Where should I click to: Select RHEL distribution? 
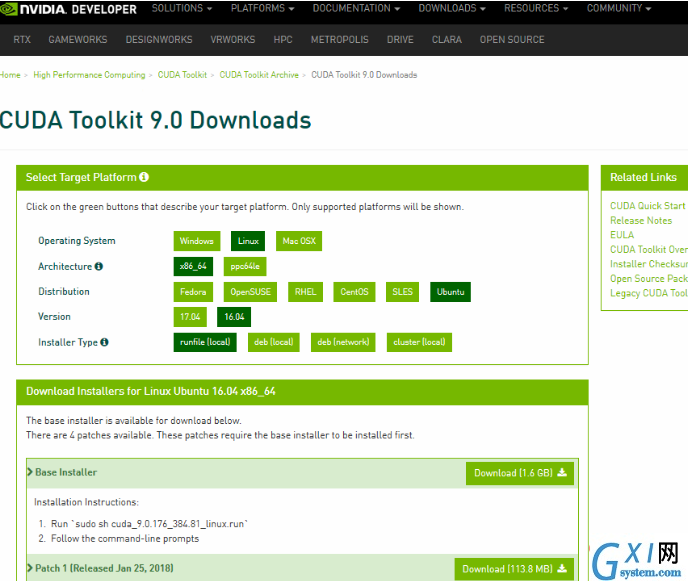coord(305,292)
